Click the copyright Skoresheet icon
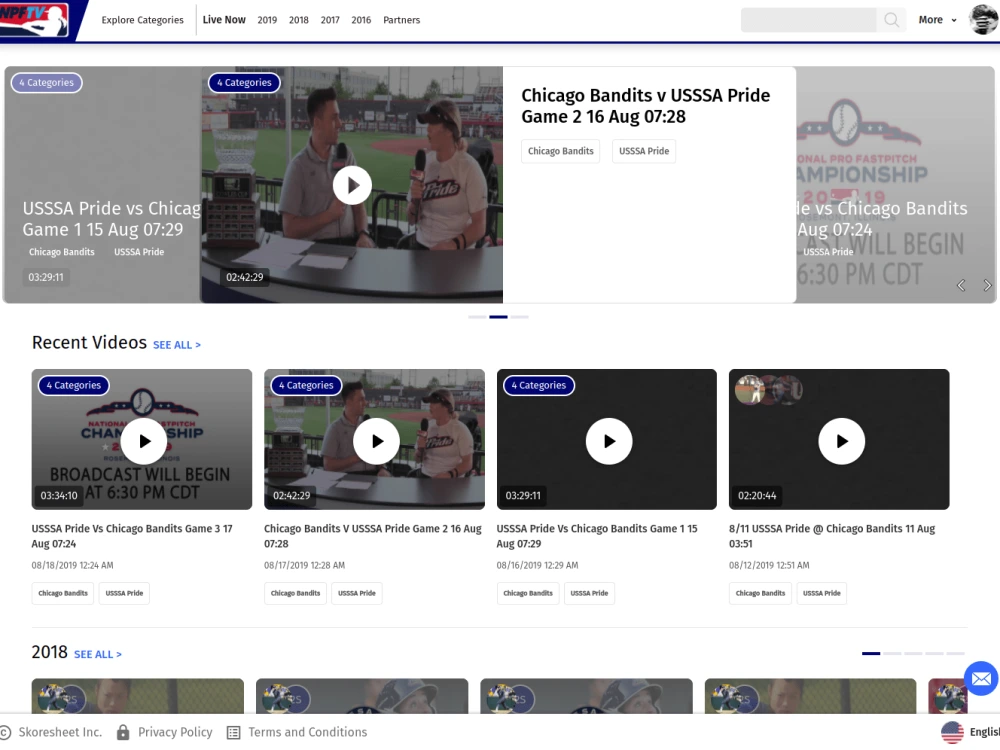The height and width of the screenshot is (750, 1000). coord(5,732)
